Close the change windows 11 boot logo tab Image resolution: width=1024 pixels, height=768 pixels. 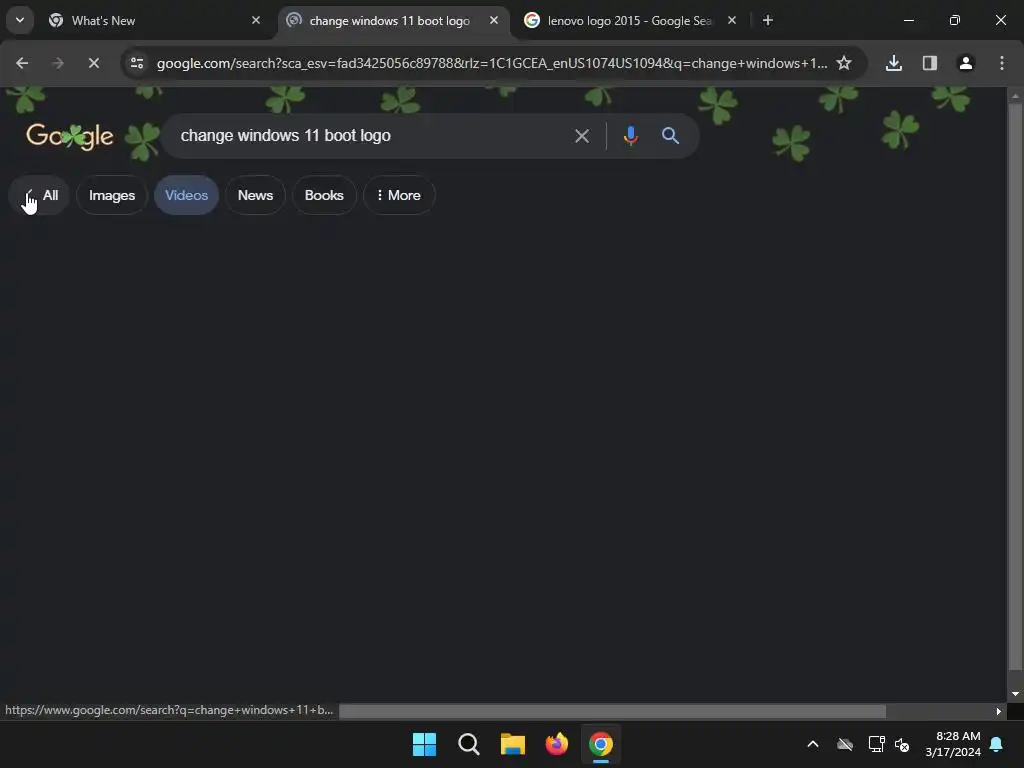click(494, 20)
